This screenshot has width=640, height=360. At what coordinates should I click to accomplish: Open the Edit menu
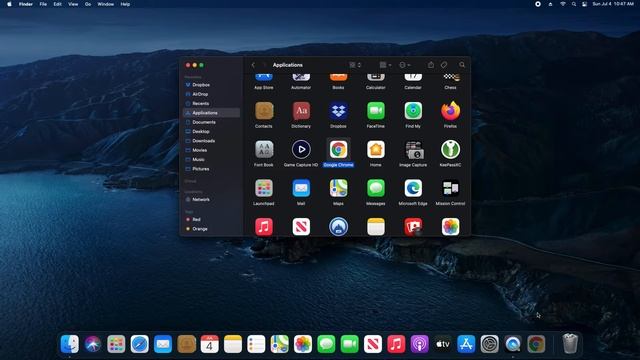(x=58, y=4)
